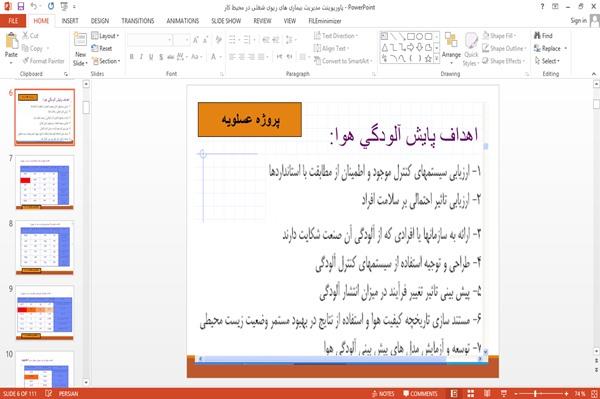
Task: Toggle Italic formatting
Action: (x=141, y=57)
